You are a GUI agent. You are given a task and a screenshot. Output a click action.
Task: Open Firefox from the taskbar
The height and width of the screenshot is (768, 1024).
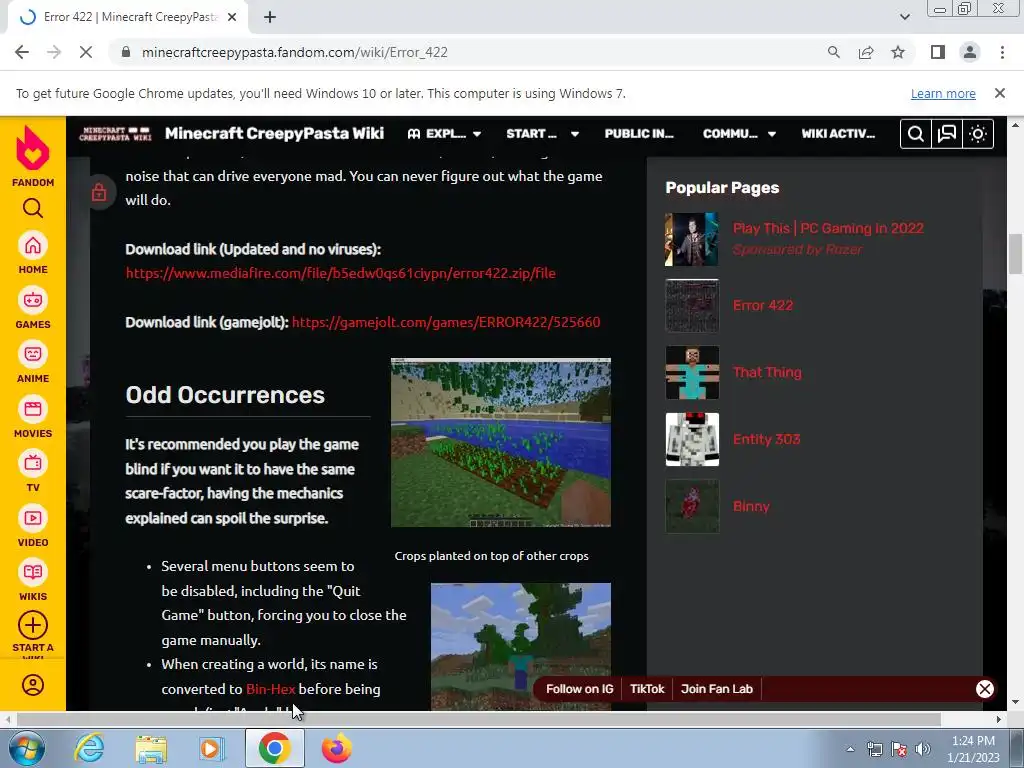click(336, 748)
